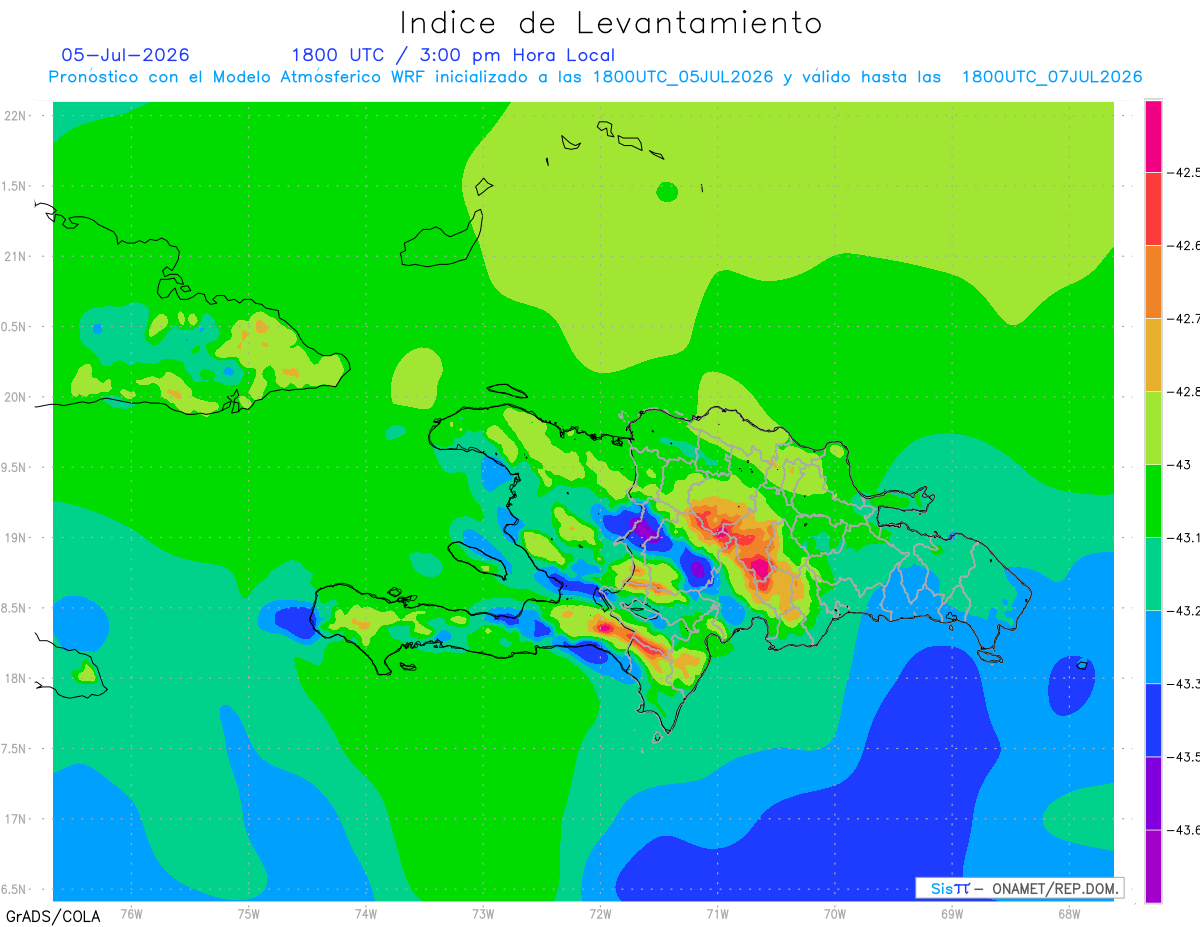Click the '-42.7' color bar value

1185,318
